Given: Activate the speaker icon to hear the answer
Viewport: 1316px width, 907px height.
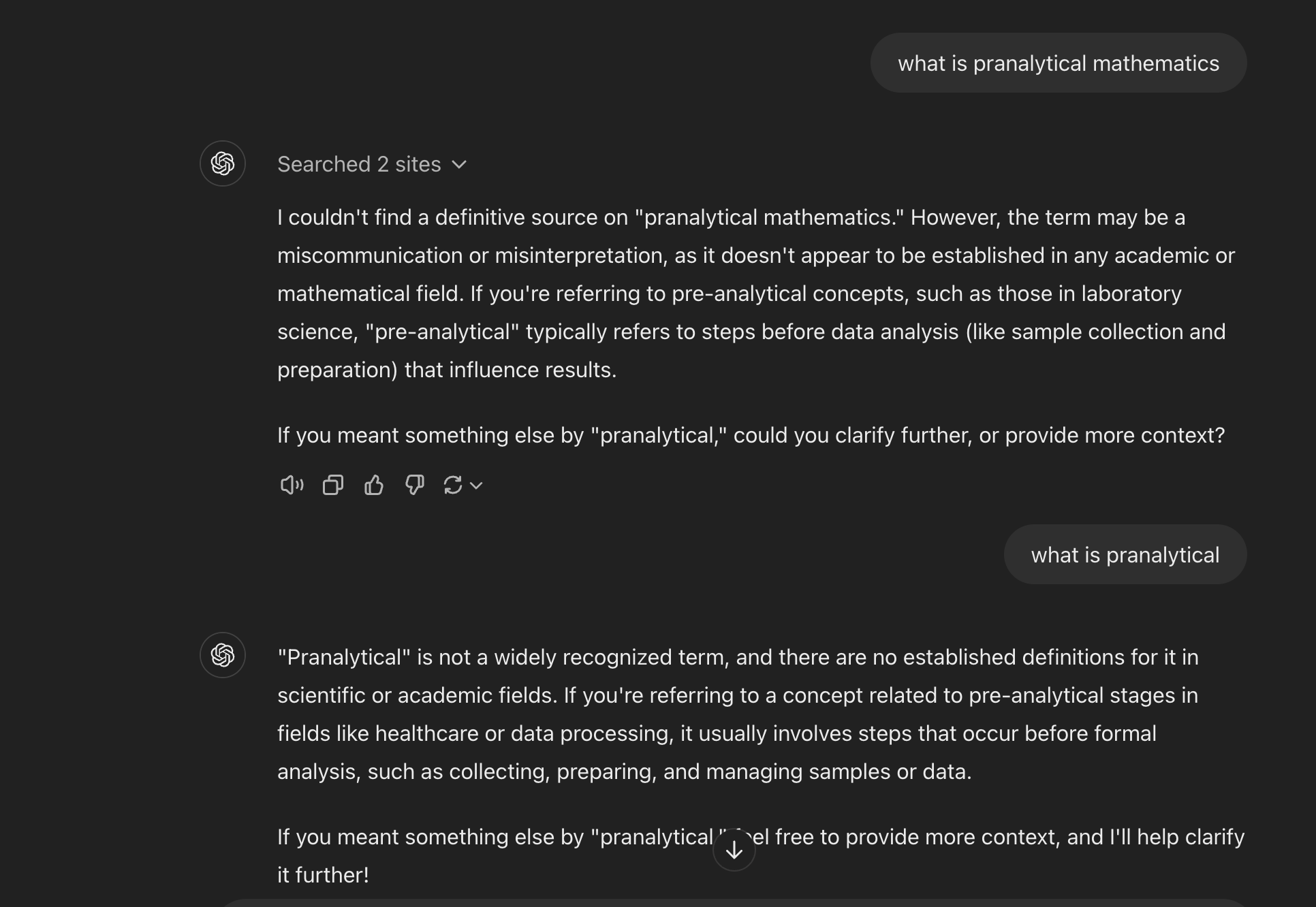Looking at the screenshot, I should click(291, 485).
